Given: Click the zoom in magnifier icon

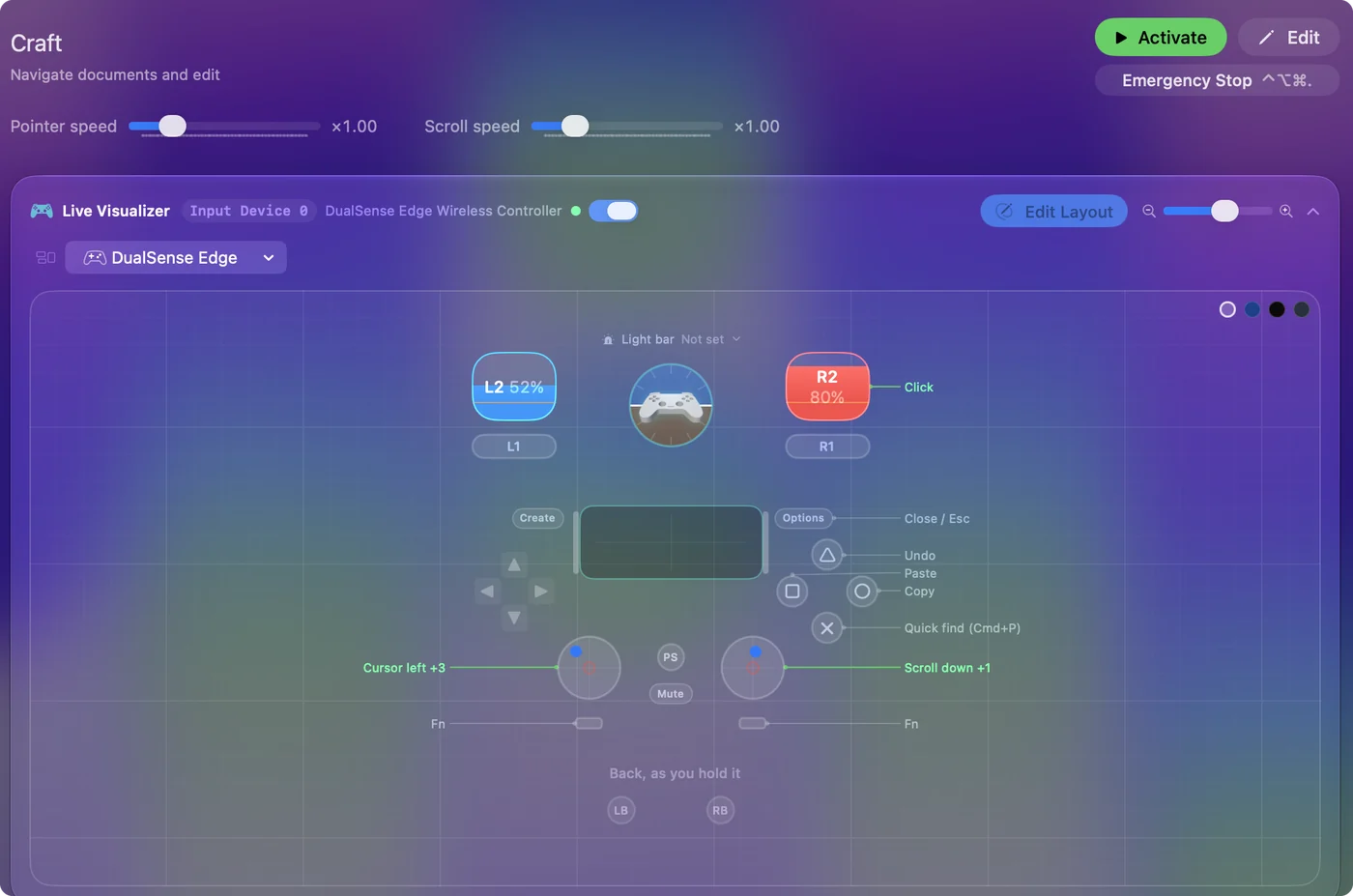Looking at the screenshot, I should click(x=1286, y=211).
